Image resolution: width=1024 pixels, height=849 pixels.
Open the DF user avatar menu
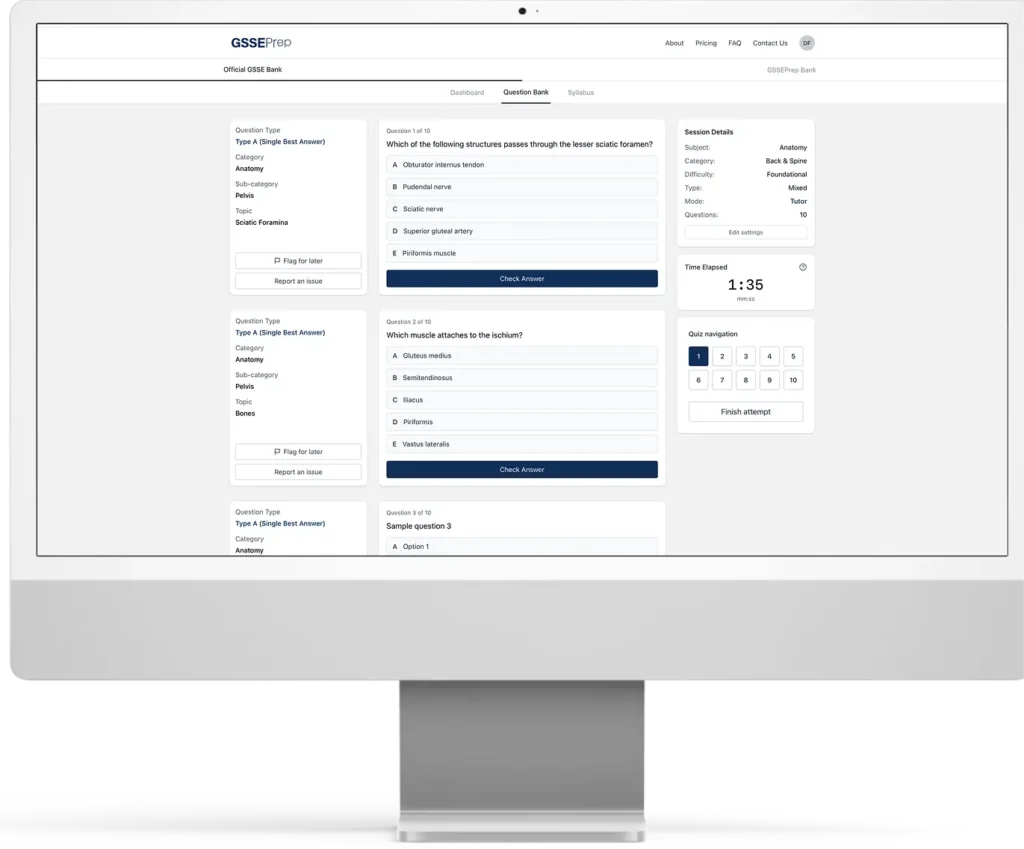[x=806, y=43]
